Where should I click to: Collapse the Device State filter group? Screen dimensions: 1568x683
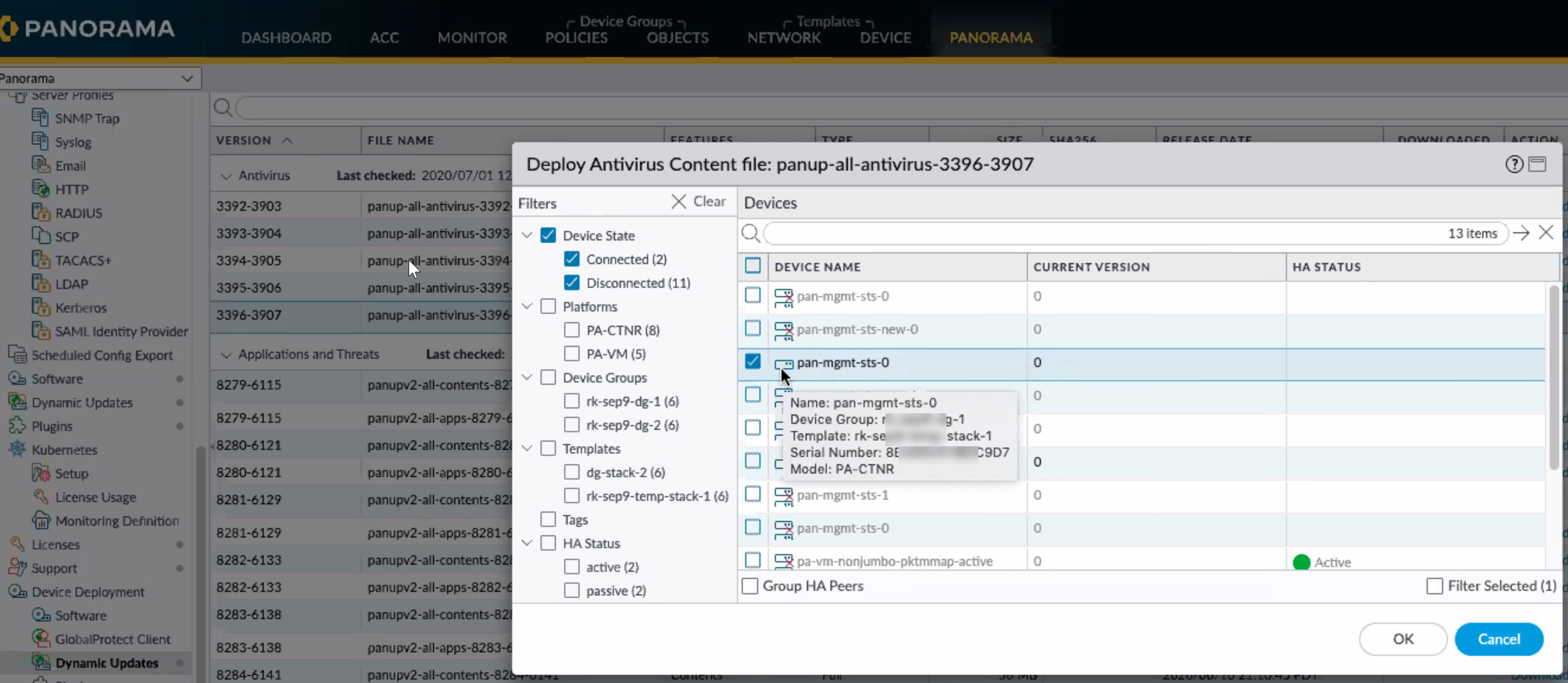tap(527, 236)
